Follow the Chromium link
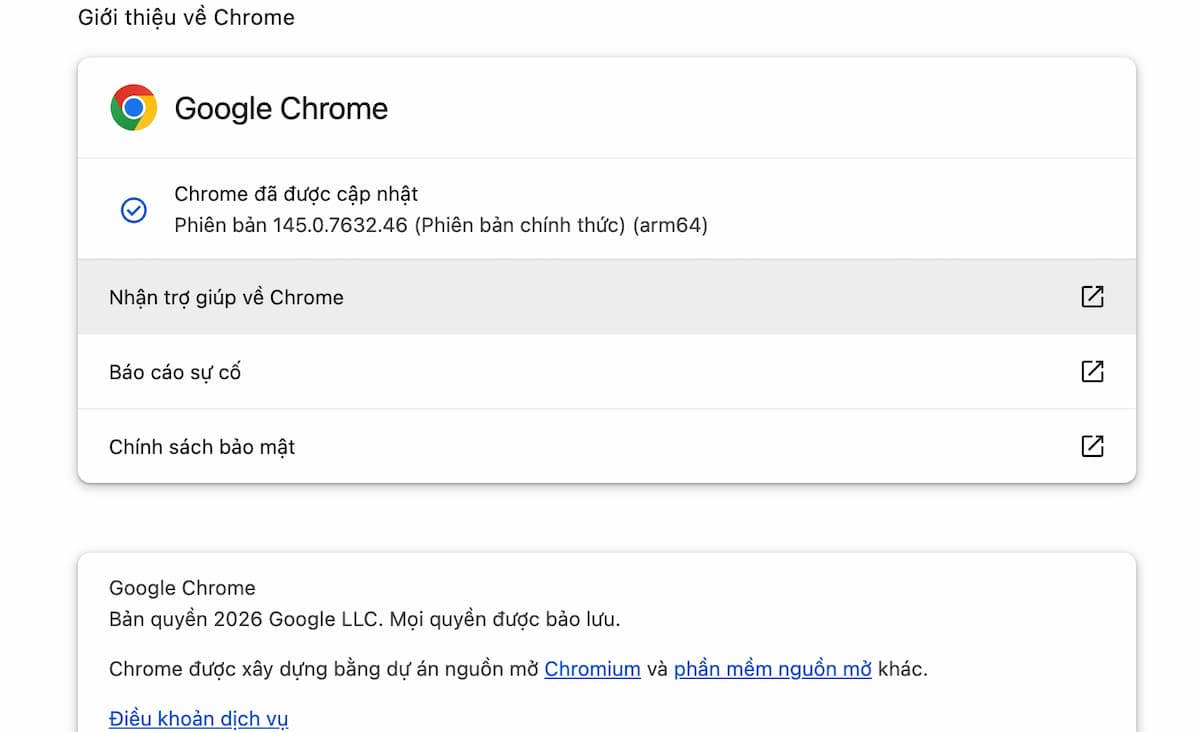This screenshot has width=1200, height=732. coord(592,669)
